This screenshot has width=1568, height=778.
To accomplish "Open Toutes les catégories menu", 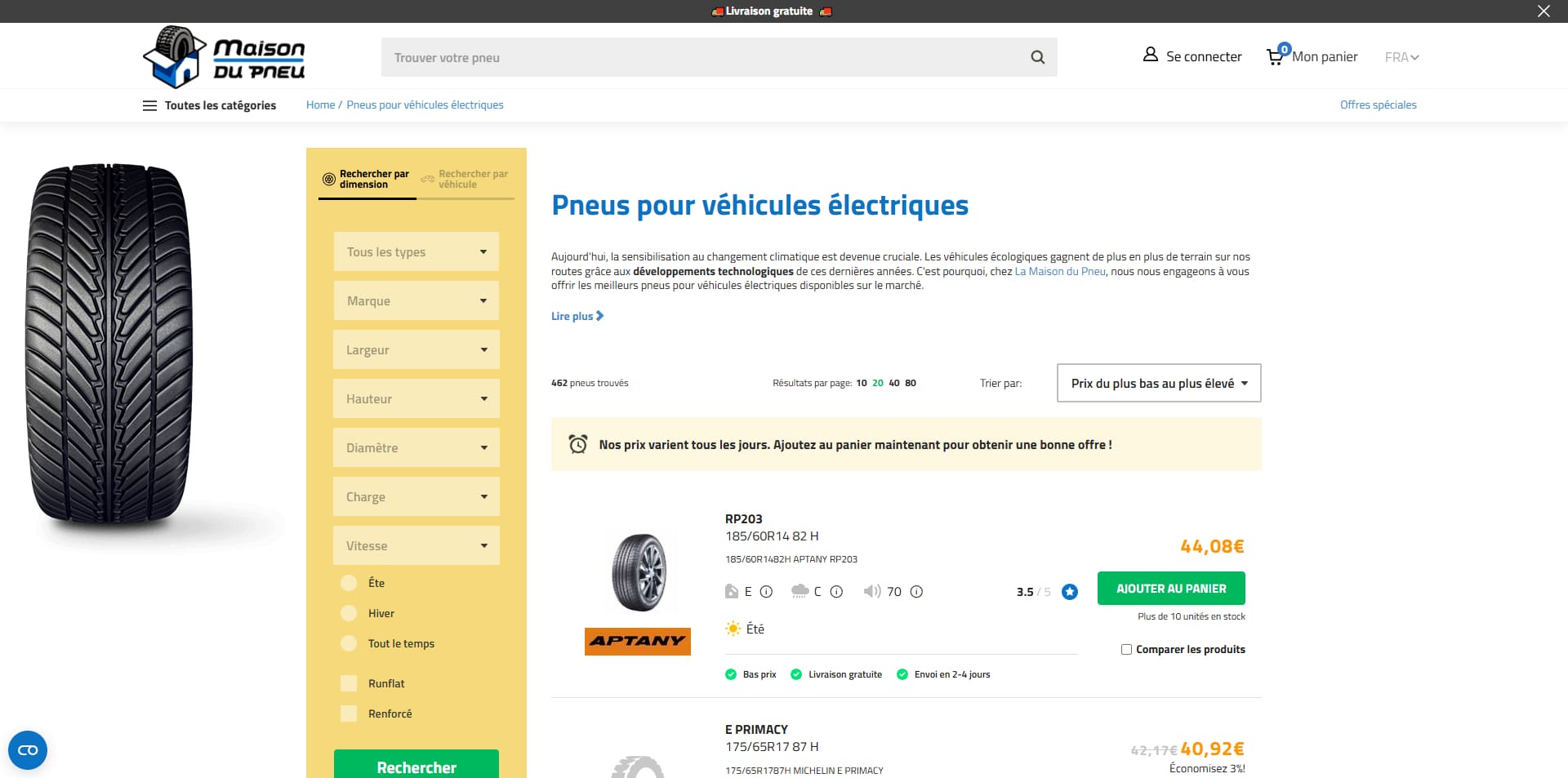I will (x=210, y=105).
